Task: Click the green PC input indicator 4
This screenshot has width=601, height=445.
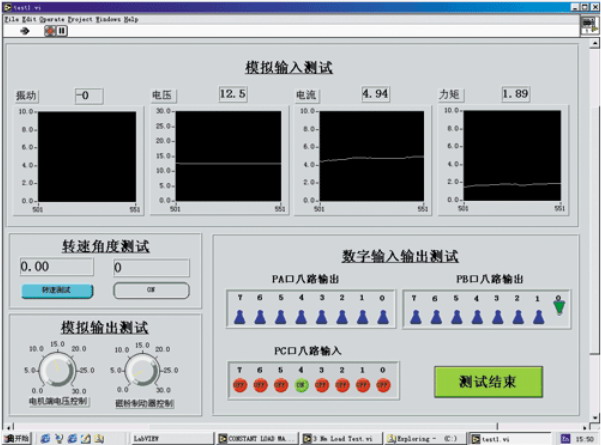Action: [x=300, y=384]
